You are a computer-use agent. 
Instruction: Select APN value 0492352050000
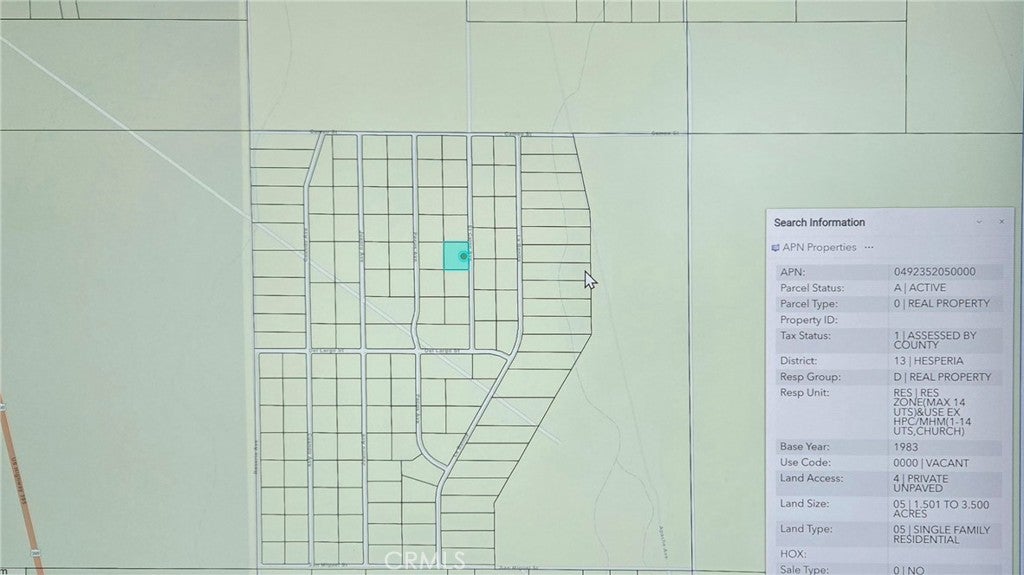click(935, 272)
